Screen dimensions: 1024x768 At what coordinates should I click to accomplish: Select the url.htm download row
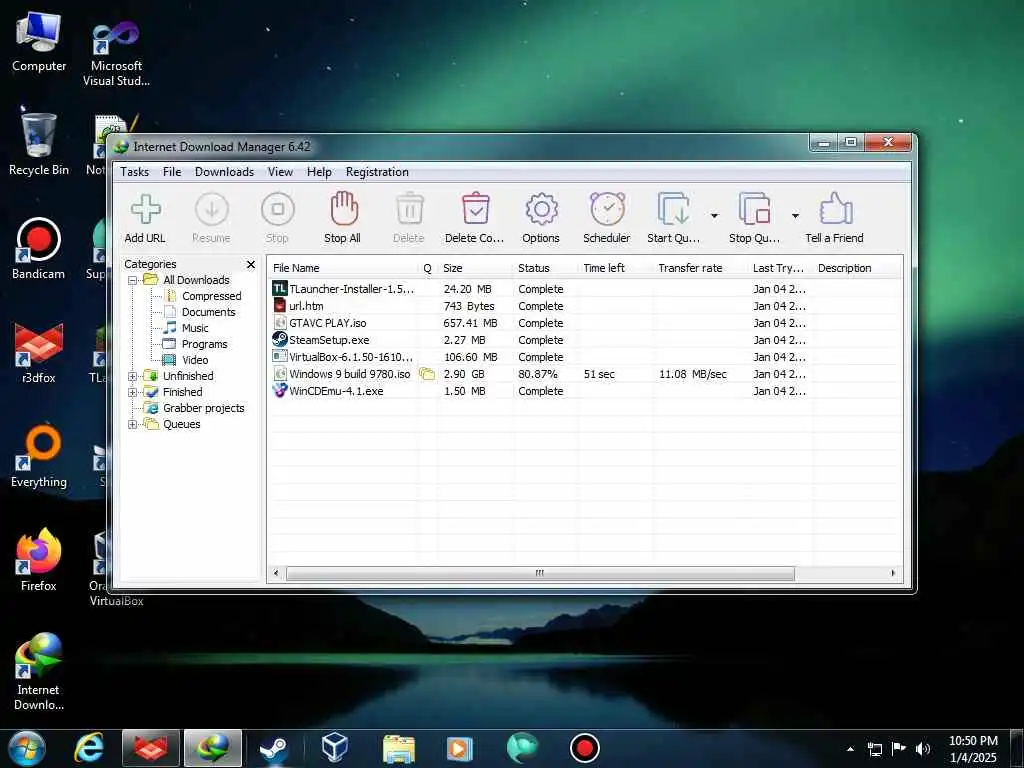pos(584,306)
